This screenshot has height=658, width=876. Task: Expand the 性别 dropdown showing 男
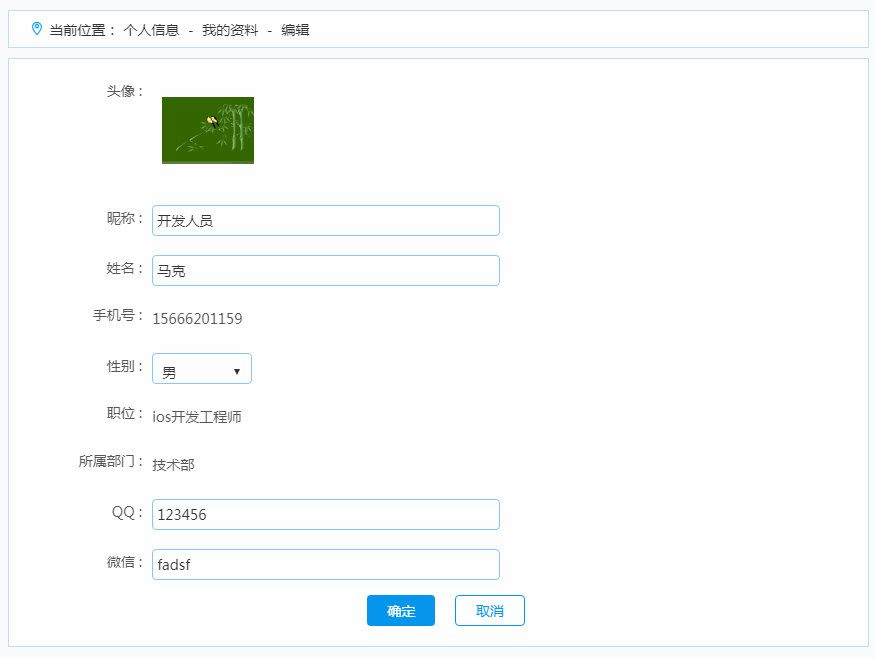tap(202, 369)
